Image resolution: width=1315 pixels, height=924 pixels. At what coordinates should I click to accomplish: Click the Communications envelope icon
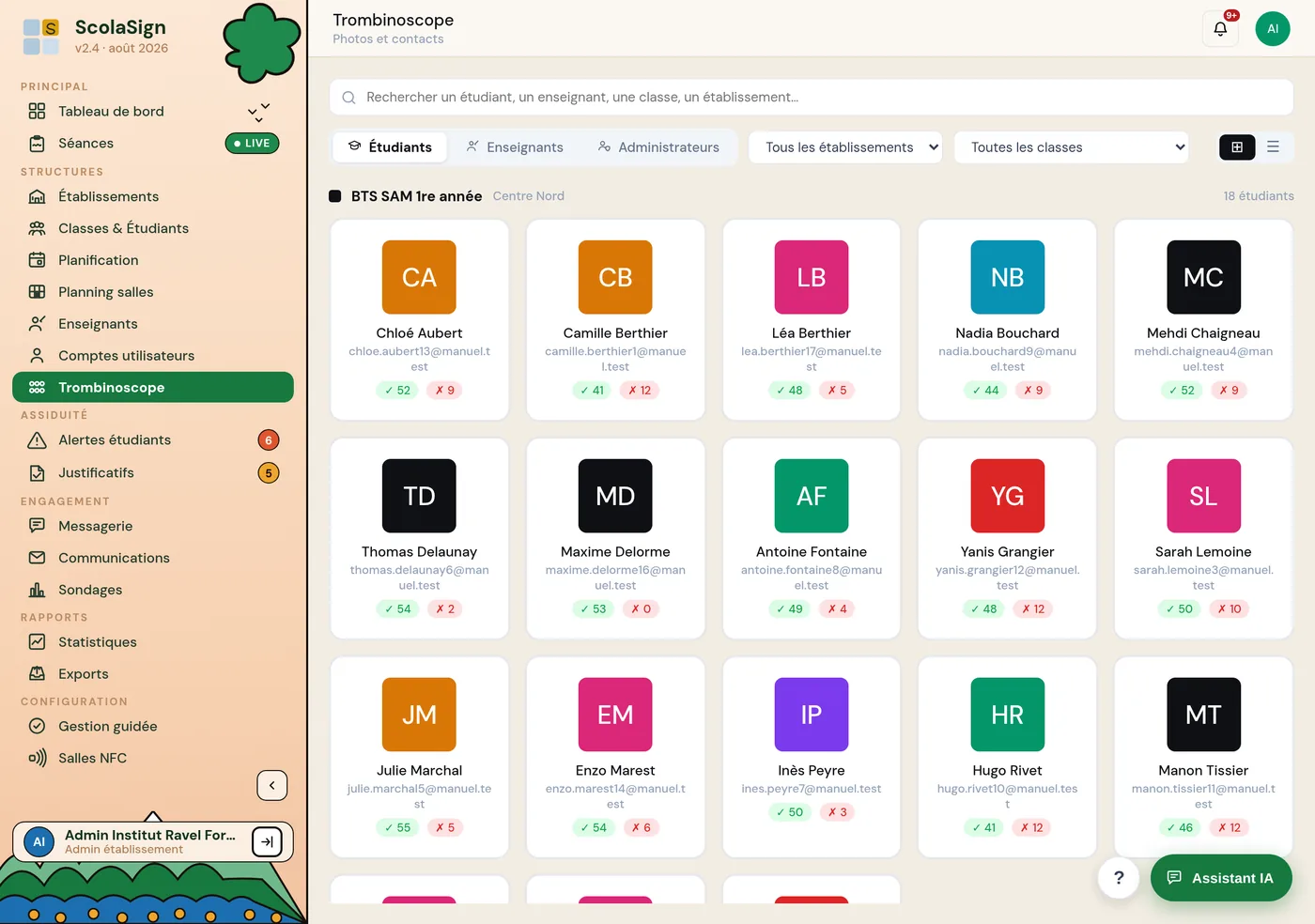[38, 558]
